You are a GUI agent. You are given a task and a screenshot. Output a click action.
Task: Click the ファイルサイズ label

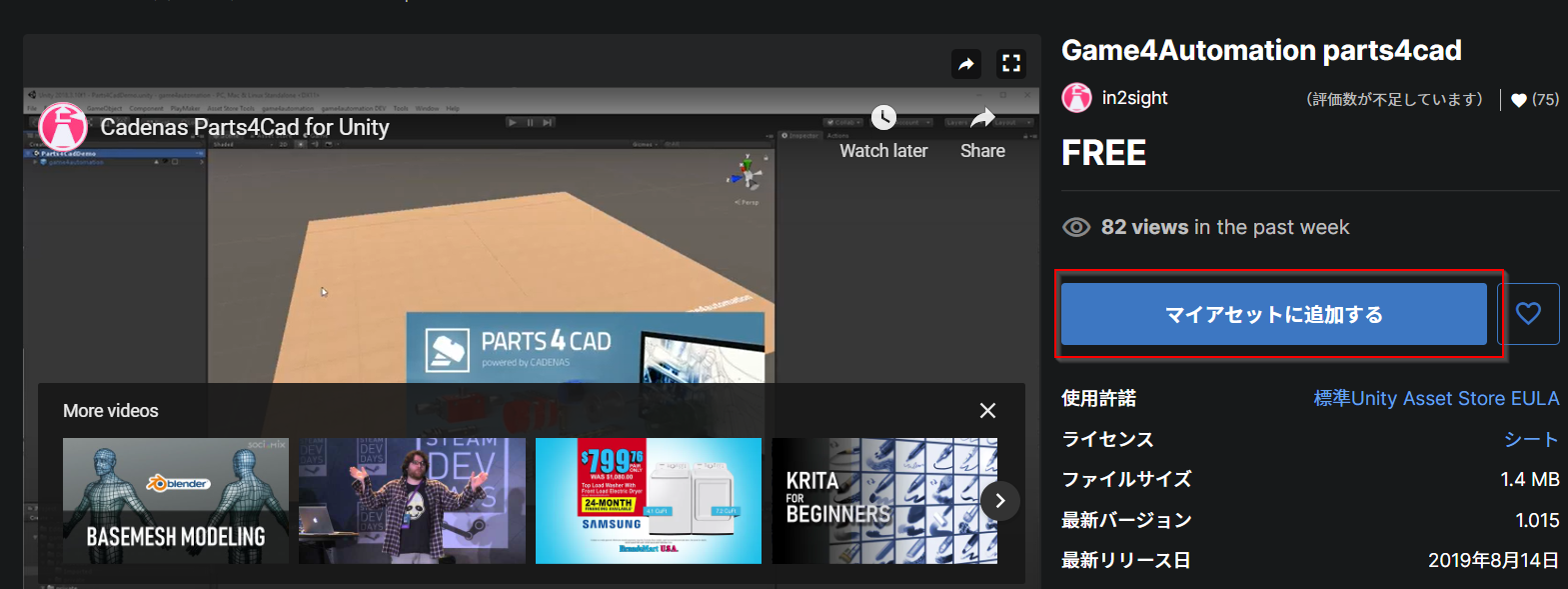1126,480
